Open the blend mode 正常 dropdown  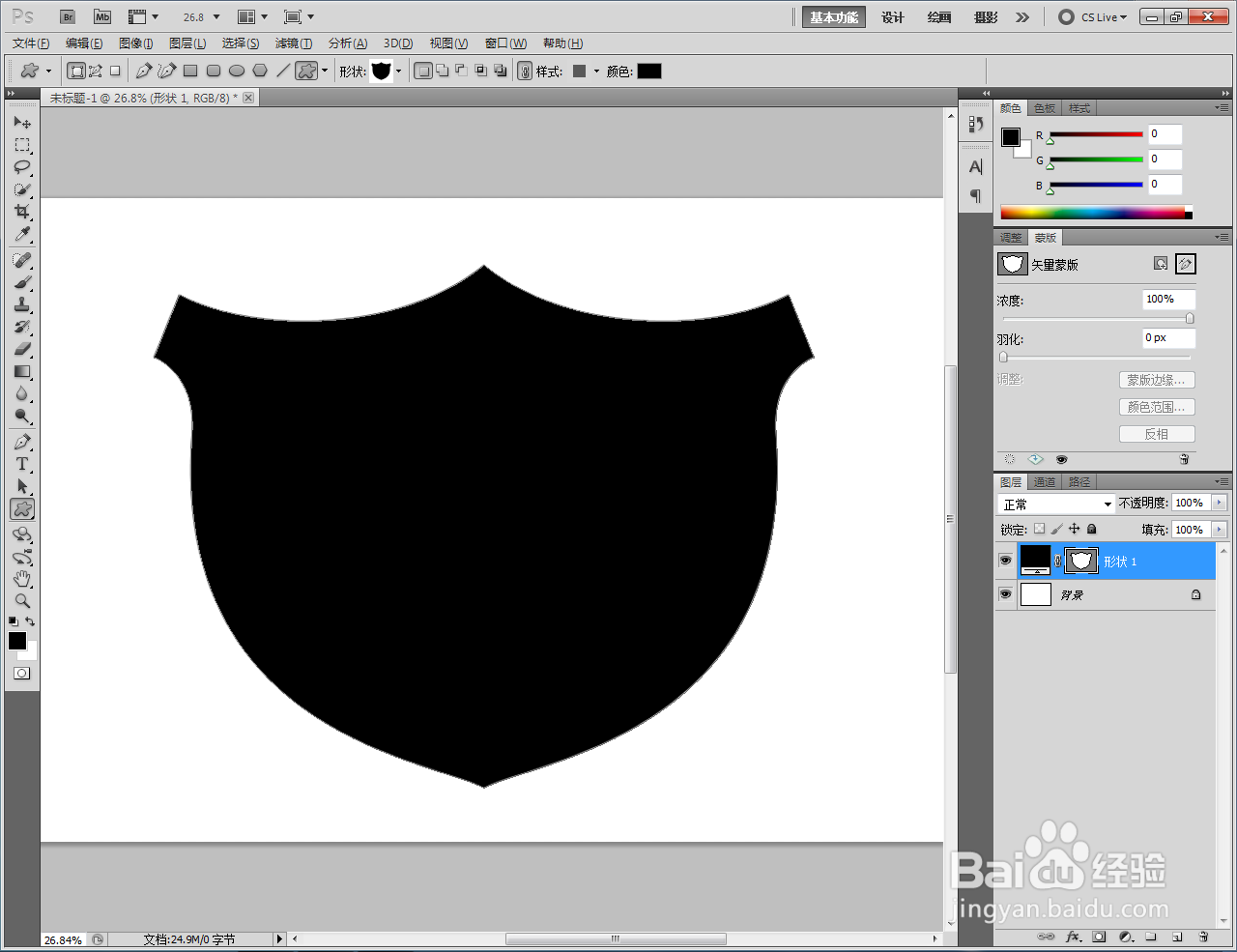(1056, 504)
